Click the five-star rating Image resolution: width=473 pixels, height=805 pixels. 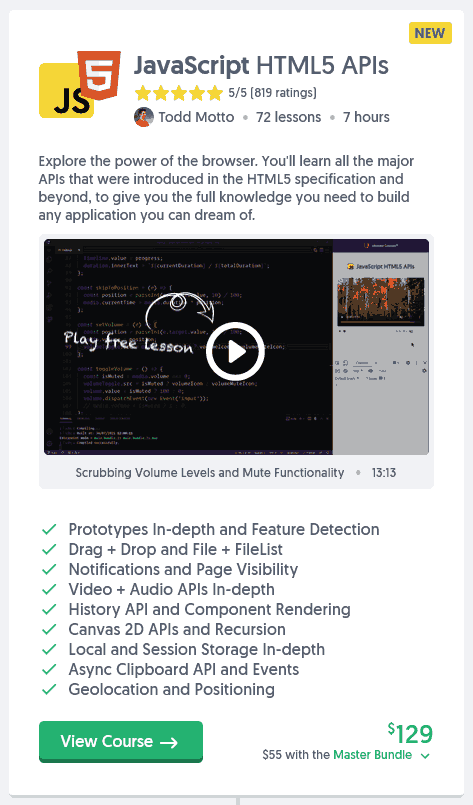click(179, 93)
